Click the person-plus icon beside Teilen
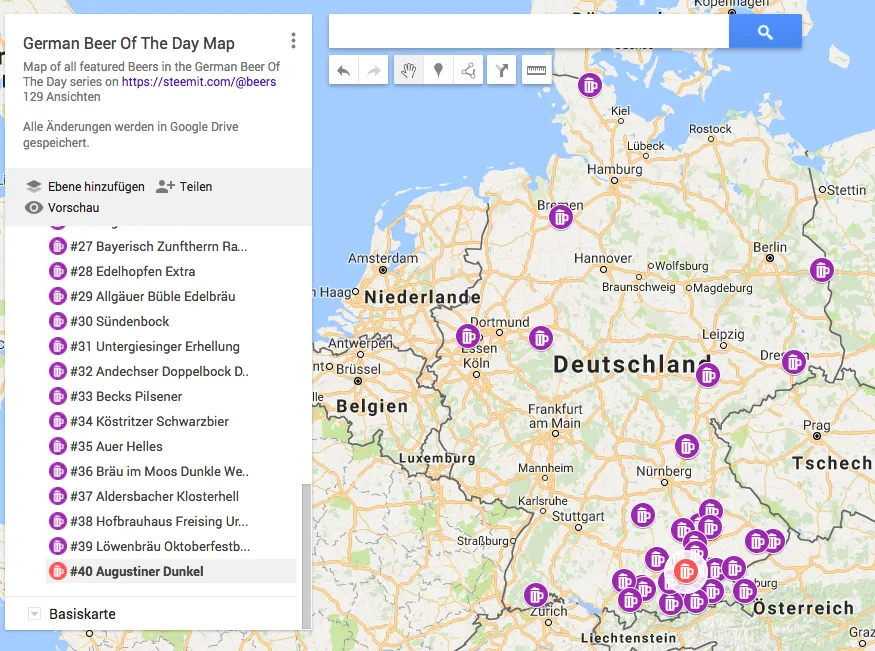Viewport: 875px width, 651px height. pos(165,186)
